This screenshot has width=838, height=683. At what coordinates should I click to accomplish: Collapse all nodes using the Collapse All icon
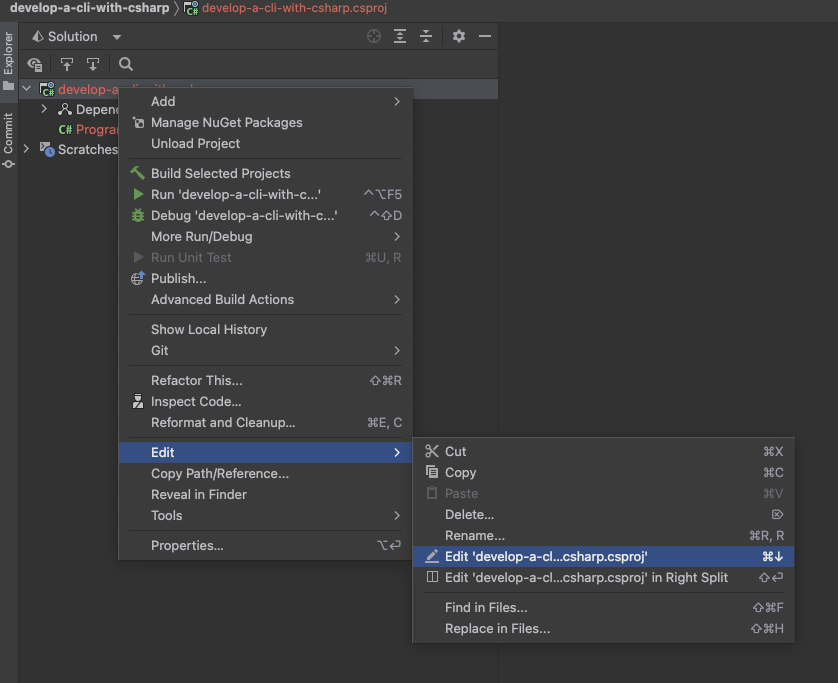click(x=426, y=36)
